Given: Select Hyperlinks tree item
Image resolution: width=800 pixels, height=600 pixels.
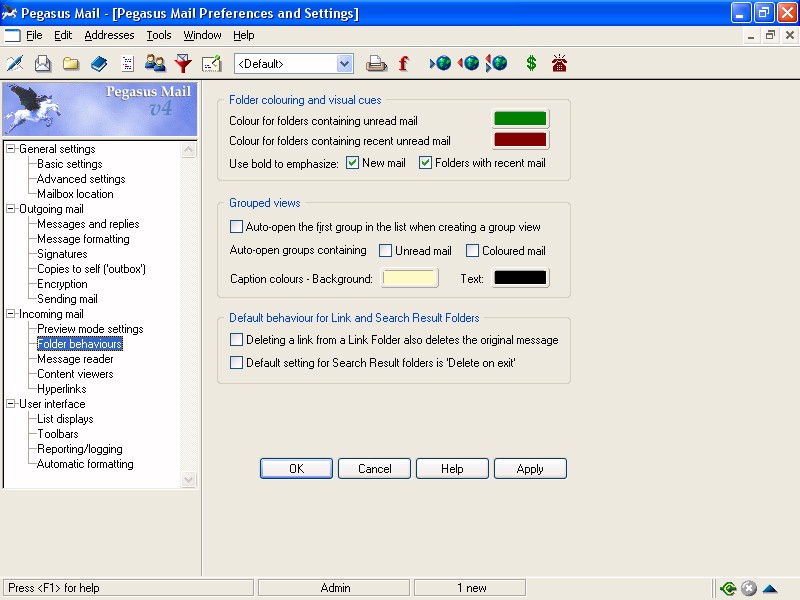Looking at the screenshot, I should coord(61,389).
